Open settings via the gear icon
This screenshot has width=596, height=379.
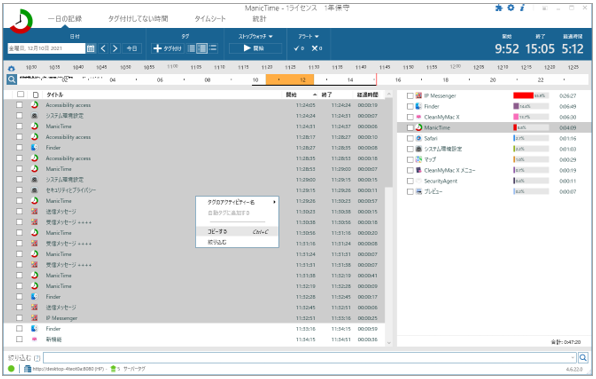(x=511, y=8)
